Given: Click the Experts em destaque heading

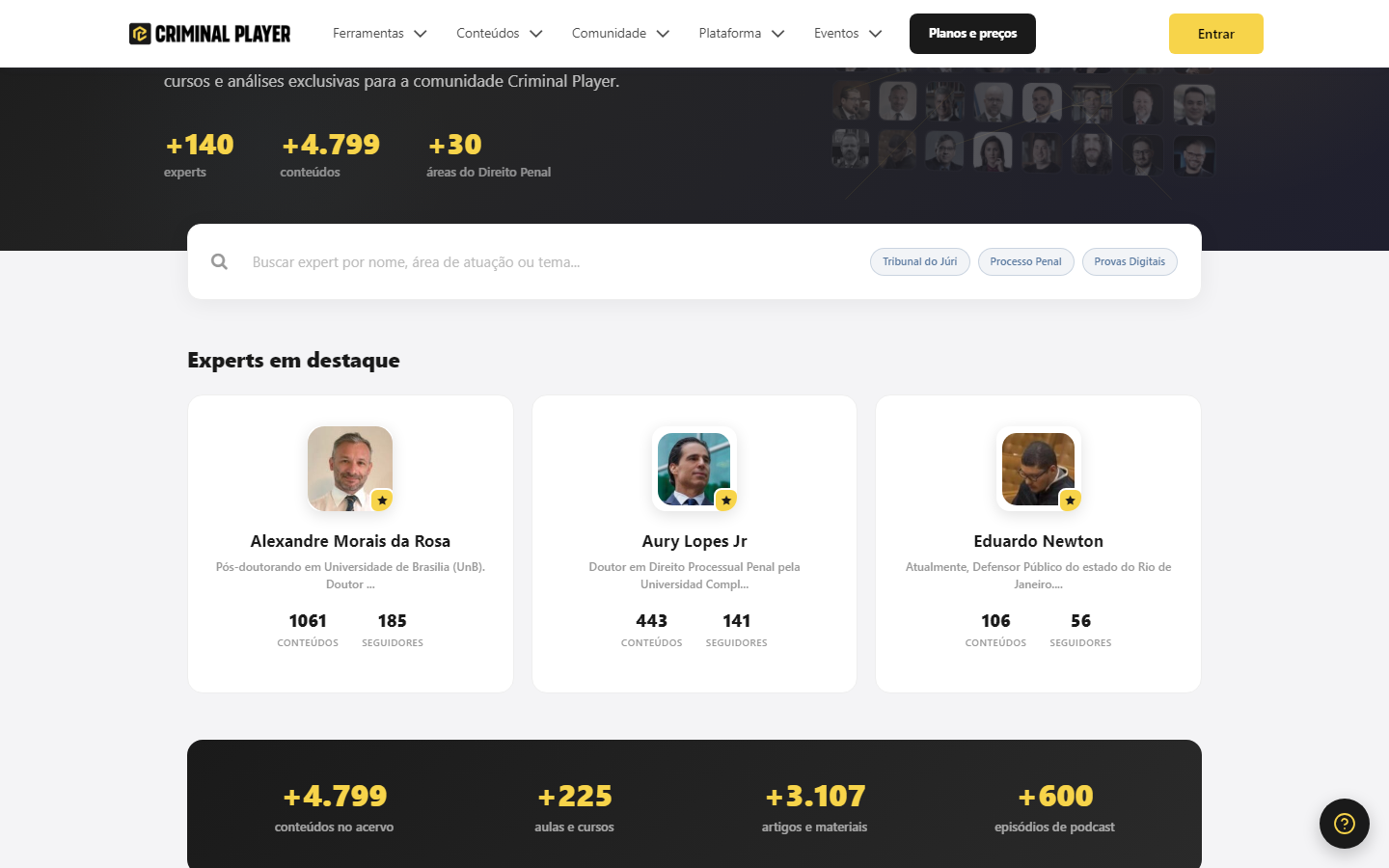Looking at the screenshot, I should (x=293, y=360).
